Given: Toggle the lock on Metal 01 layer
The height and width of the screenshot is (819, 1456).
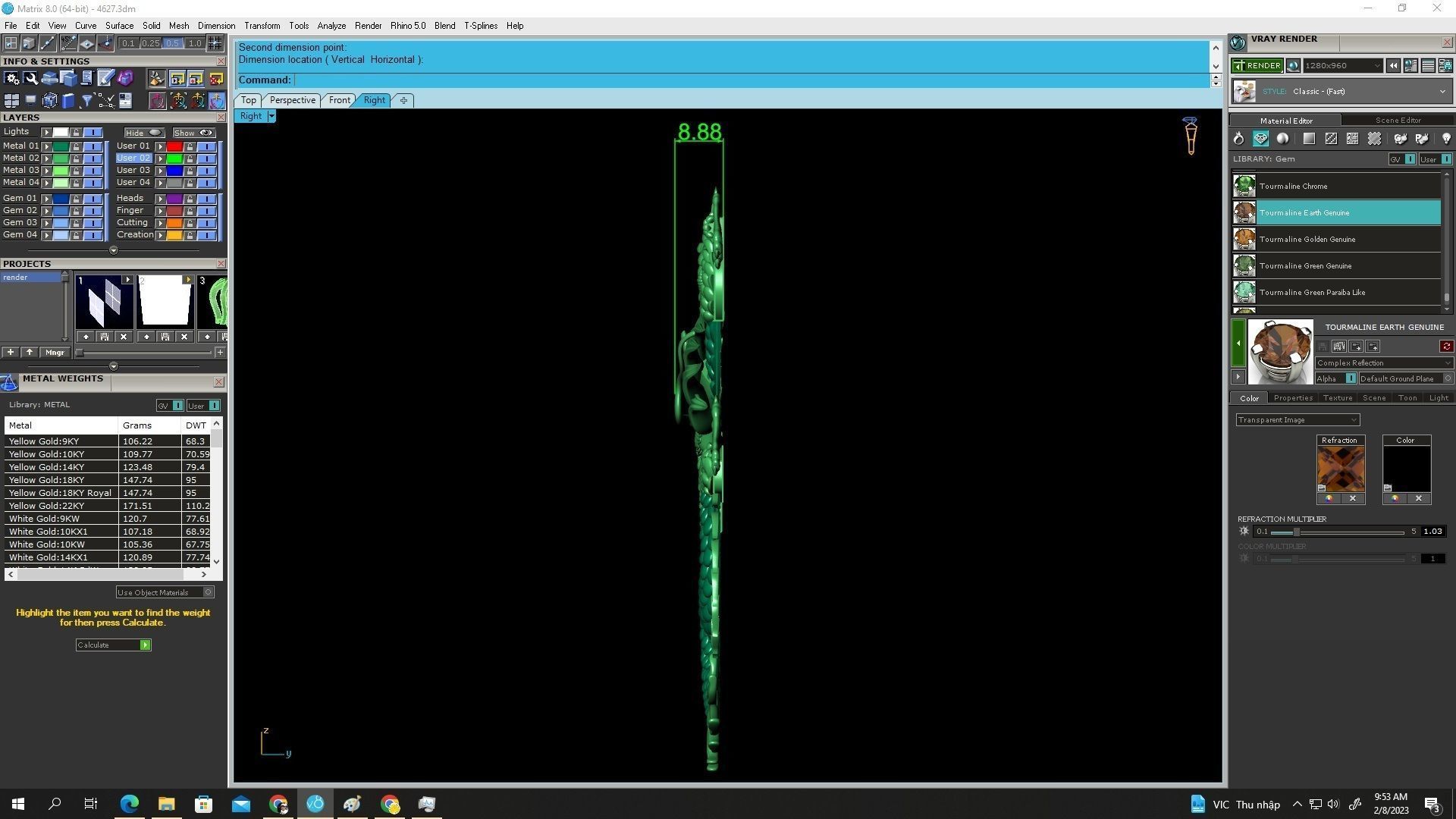Looking at the screenshot, I should (x=76, y=146).
